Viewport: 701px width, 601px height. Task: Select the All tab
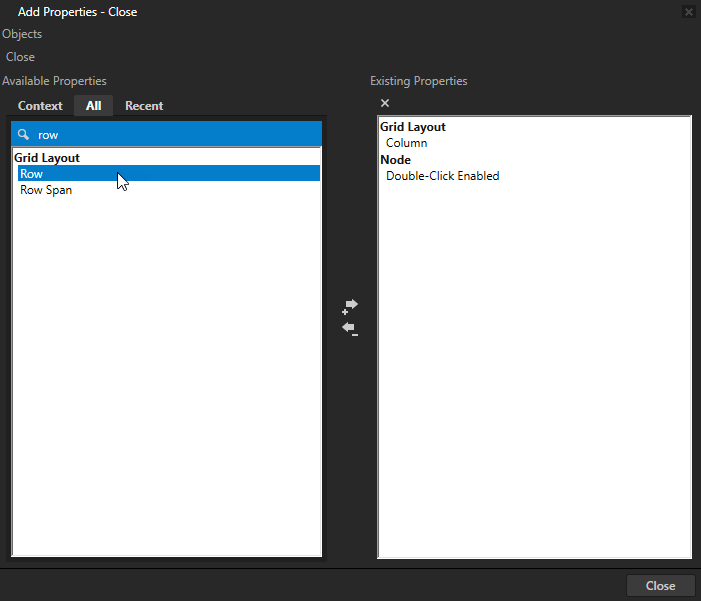[93, 106]
